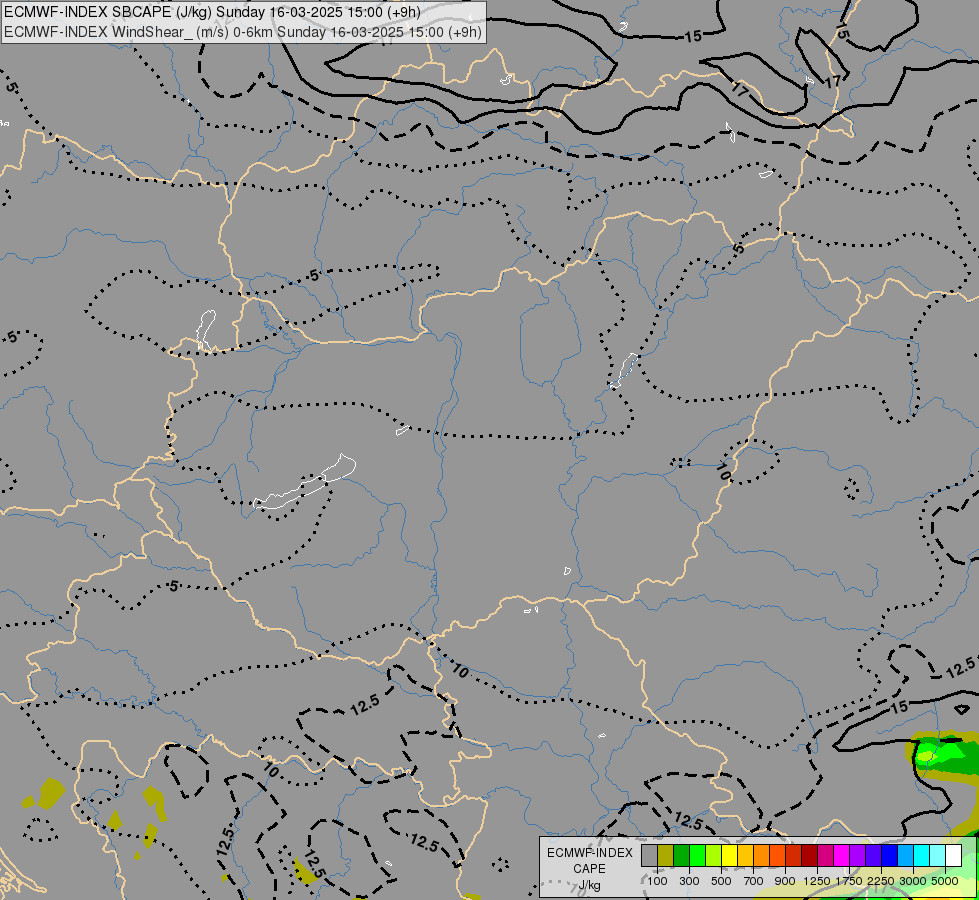Click the indigo violet legend swatch
The image size is (979, 900).
click(x=873, y=856)
